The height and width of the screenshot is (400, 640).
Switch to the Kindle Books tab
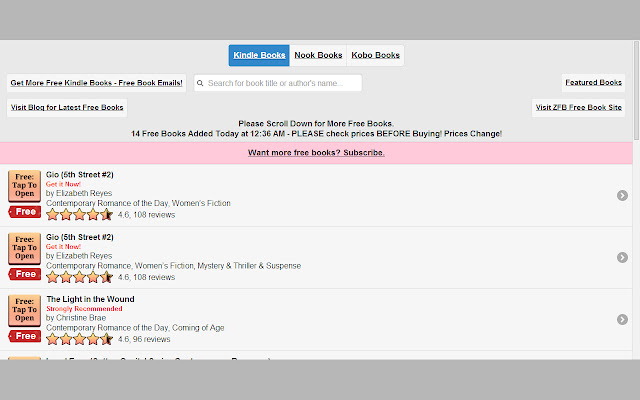(x=259, y=55)
